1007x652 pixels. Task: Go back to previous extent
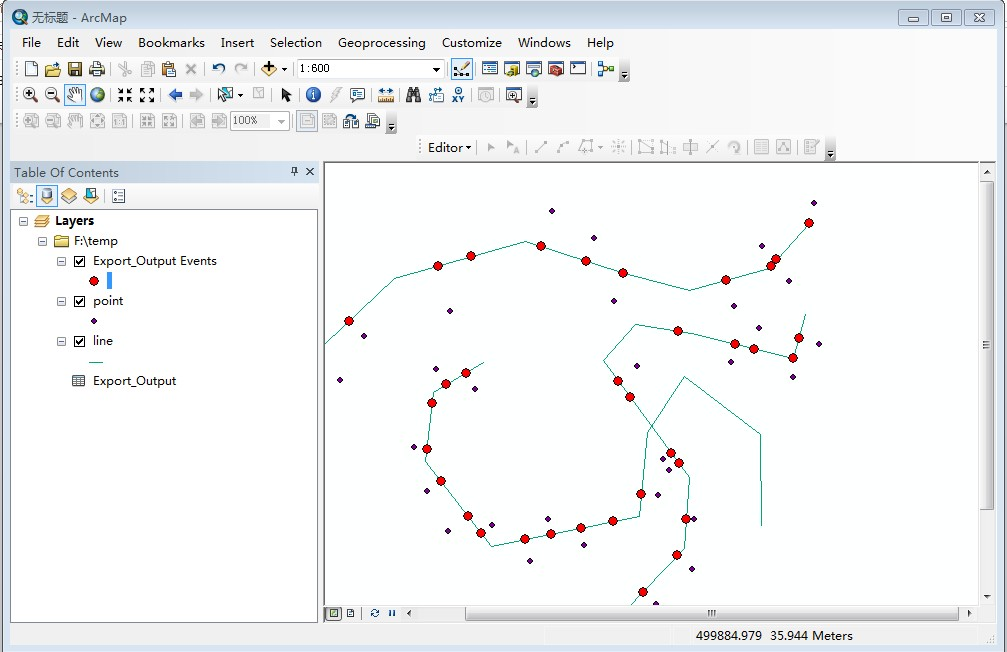coord(175,95)
